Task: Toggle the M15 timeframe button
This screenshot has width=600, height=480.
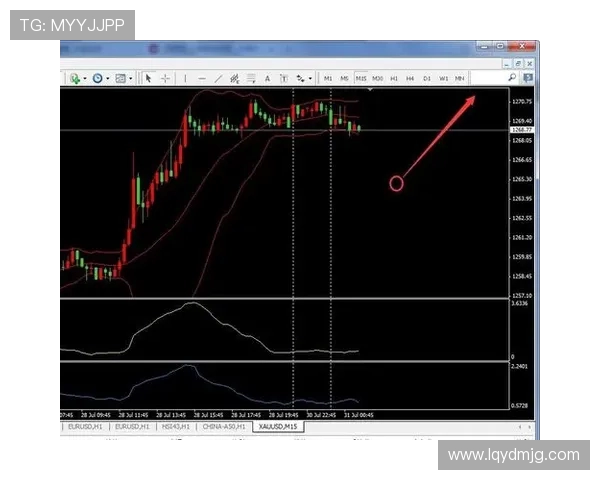Action: point(360,78)
